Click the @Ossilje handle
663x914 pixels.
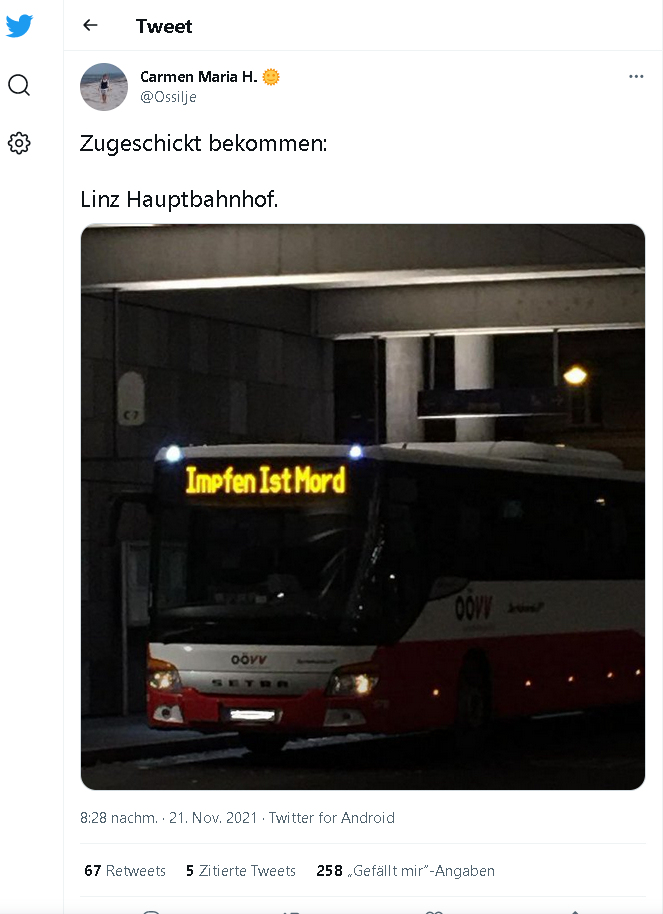point(169,97)
